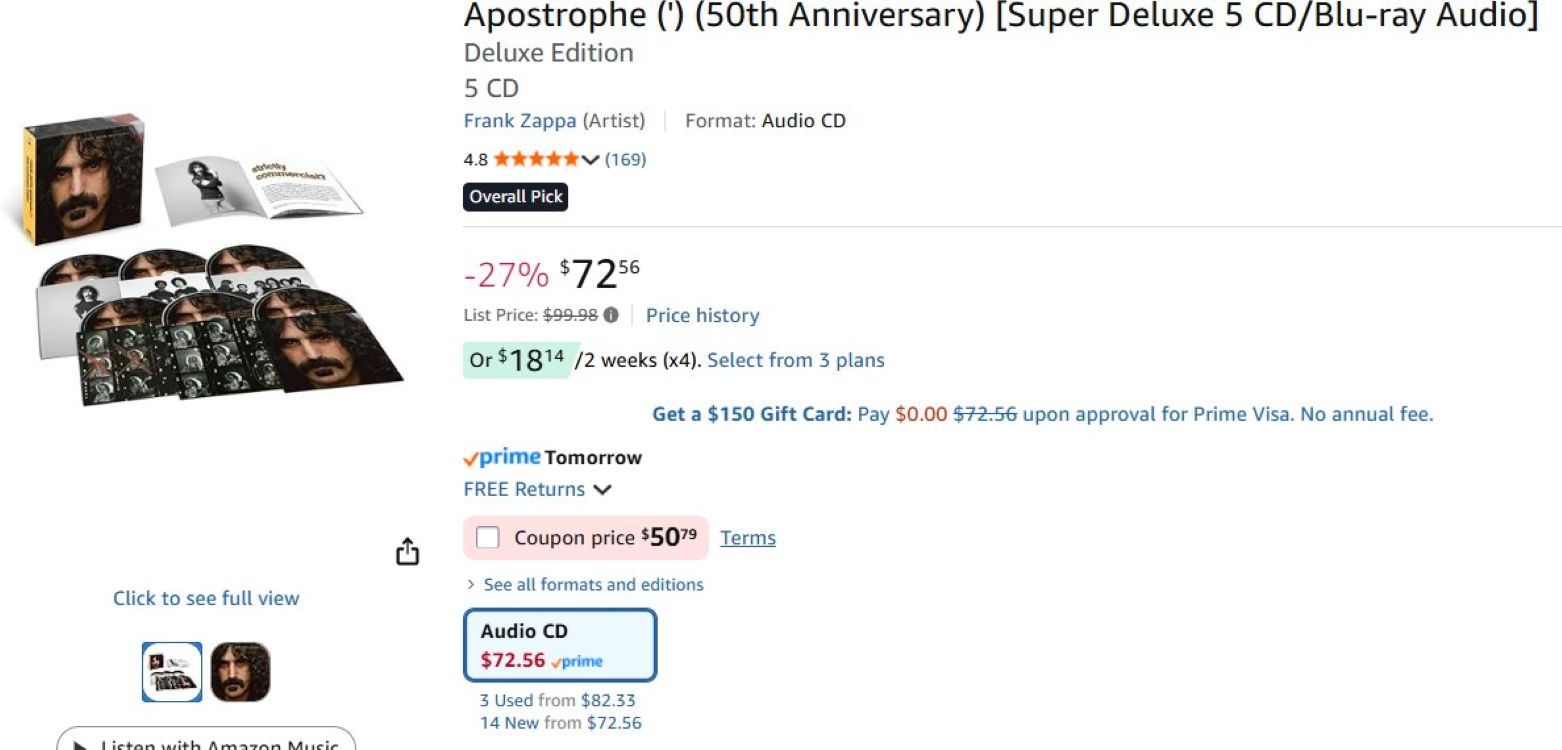Image resolution: width=1562 pixels, height=750 pixels.
Task: Open the 169 reviews count link
Action: coord(625,159)
